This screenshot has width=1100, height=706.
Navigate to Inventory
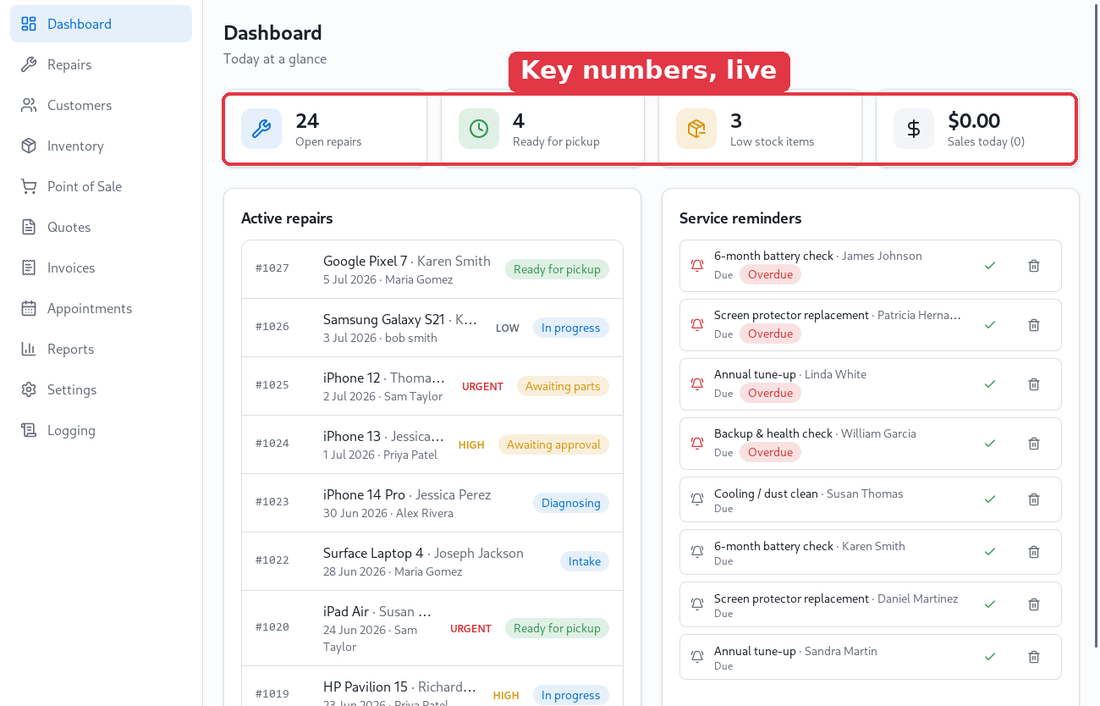click(101, 146)
